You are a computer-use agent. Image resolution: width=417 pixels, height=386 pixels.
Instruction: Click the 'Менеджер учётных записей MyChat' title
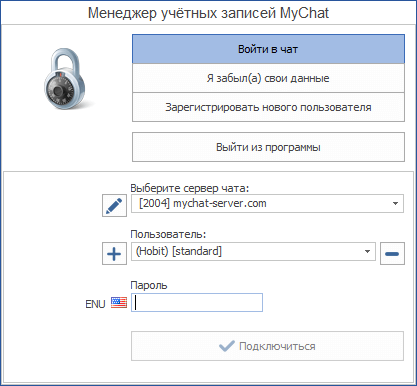(x=208, y=13)
